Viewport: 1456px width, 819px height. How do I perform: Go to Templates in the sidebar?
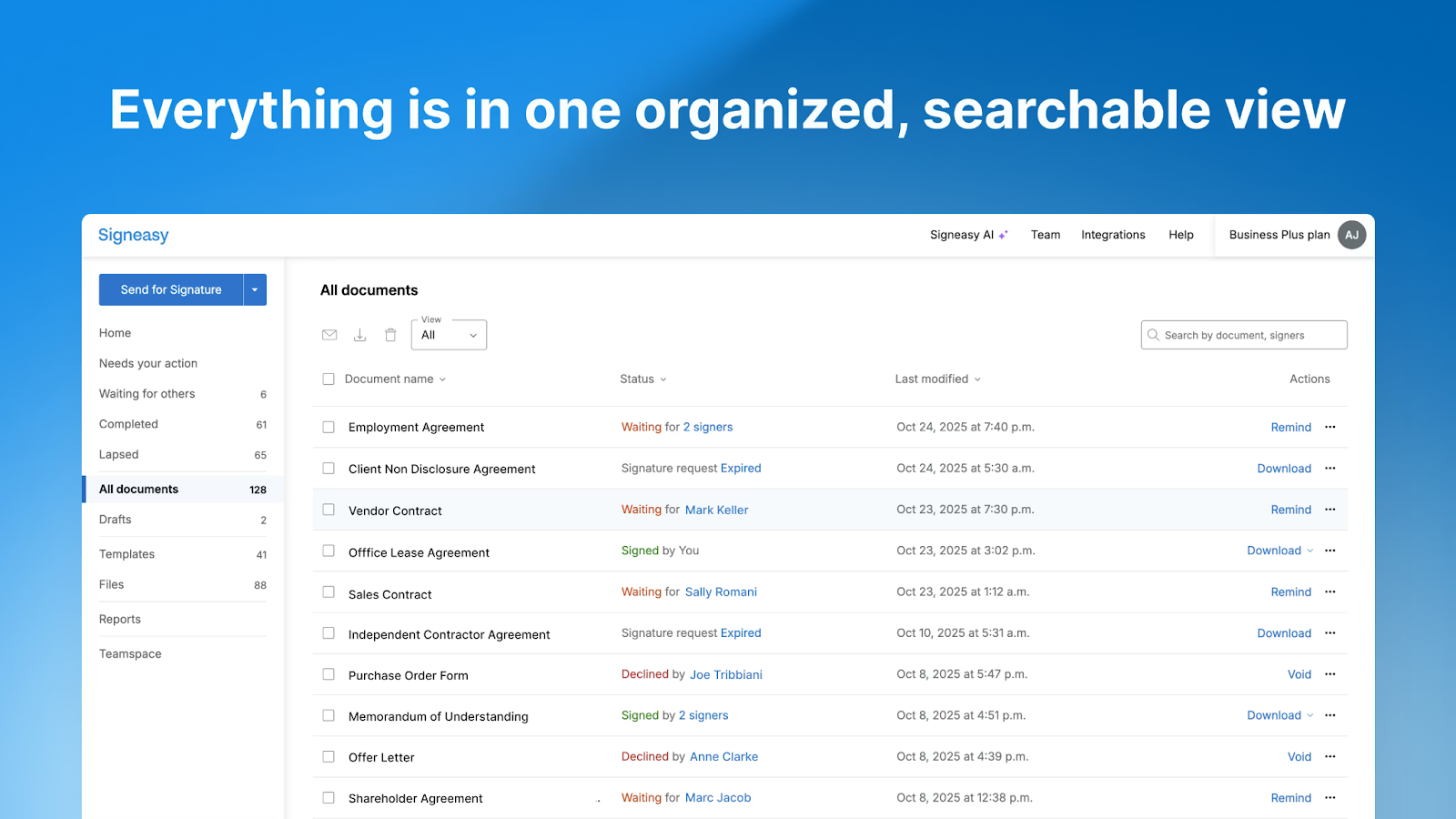coord(127,554)
